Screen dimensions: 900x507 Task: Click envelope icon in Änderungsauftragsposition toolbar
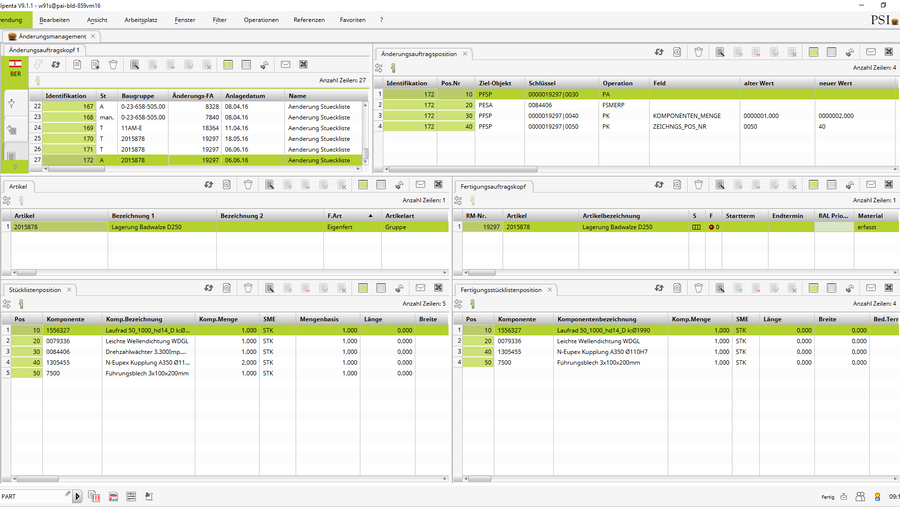tap(871, 52)
